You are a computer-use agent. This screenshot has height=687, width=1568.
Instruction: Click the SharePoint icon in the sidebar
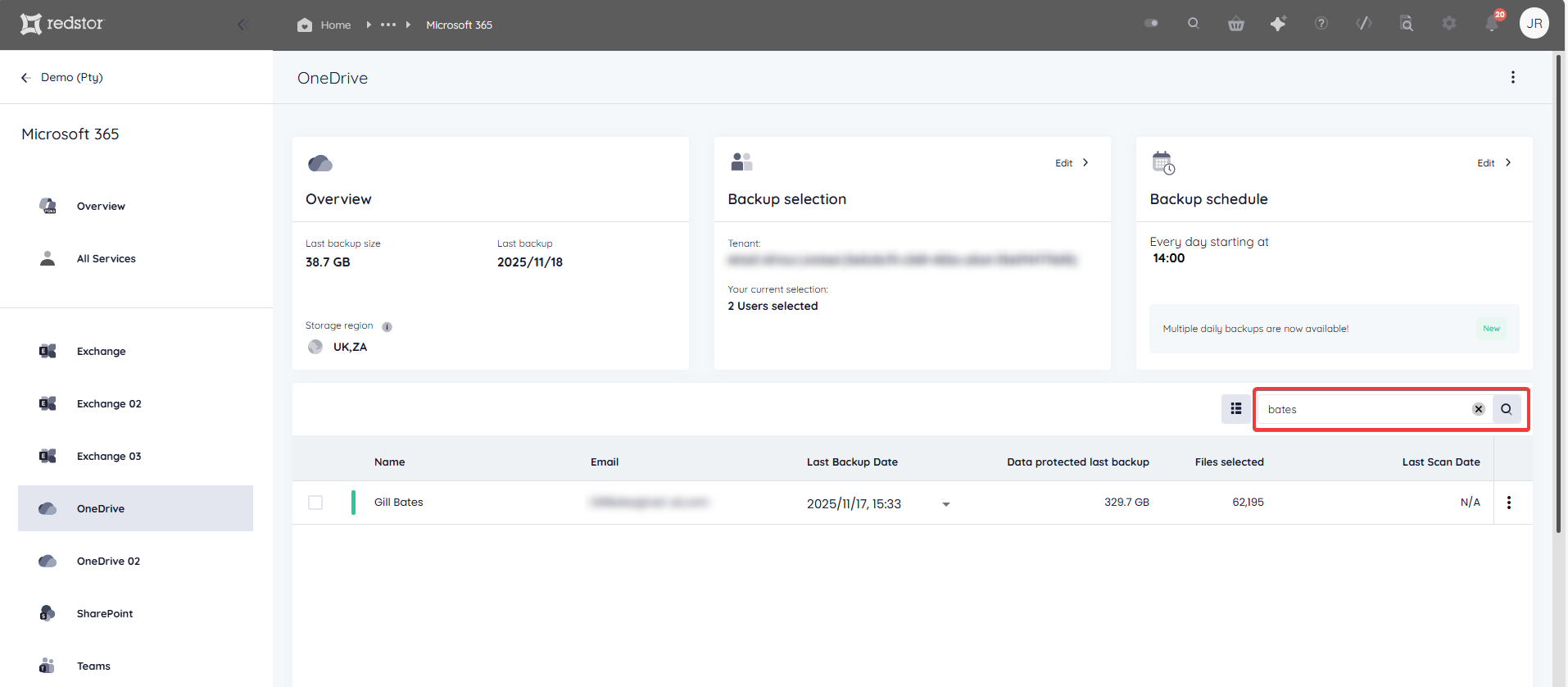click(48, 613)
